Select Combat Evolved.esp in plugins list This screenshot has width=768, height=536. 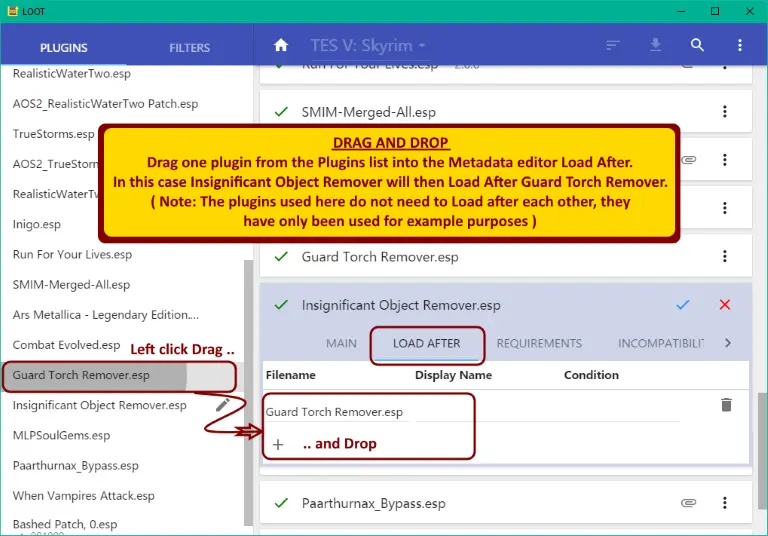point(66,345)
